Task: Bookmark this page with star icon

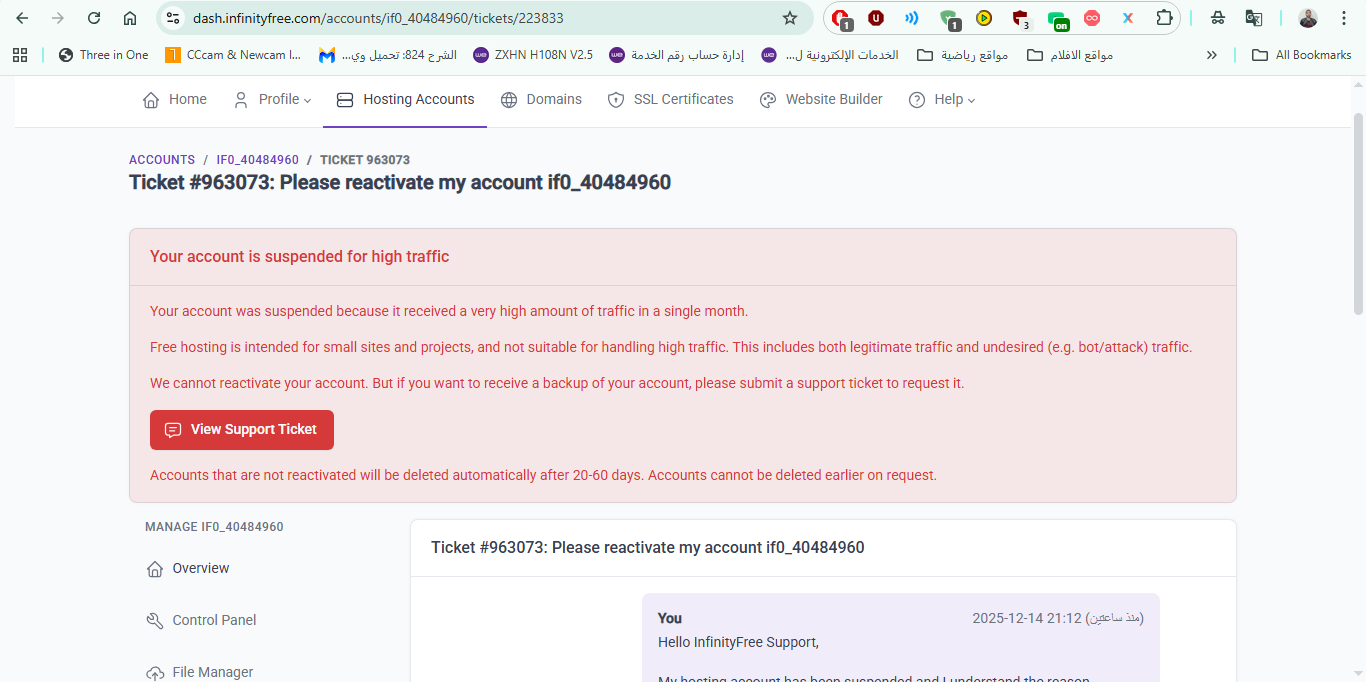Action: [x=790, y=18]
